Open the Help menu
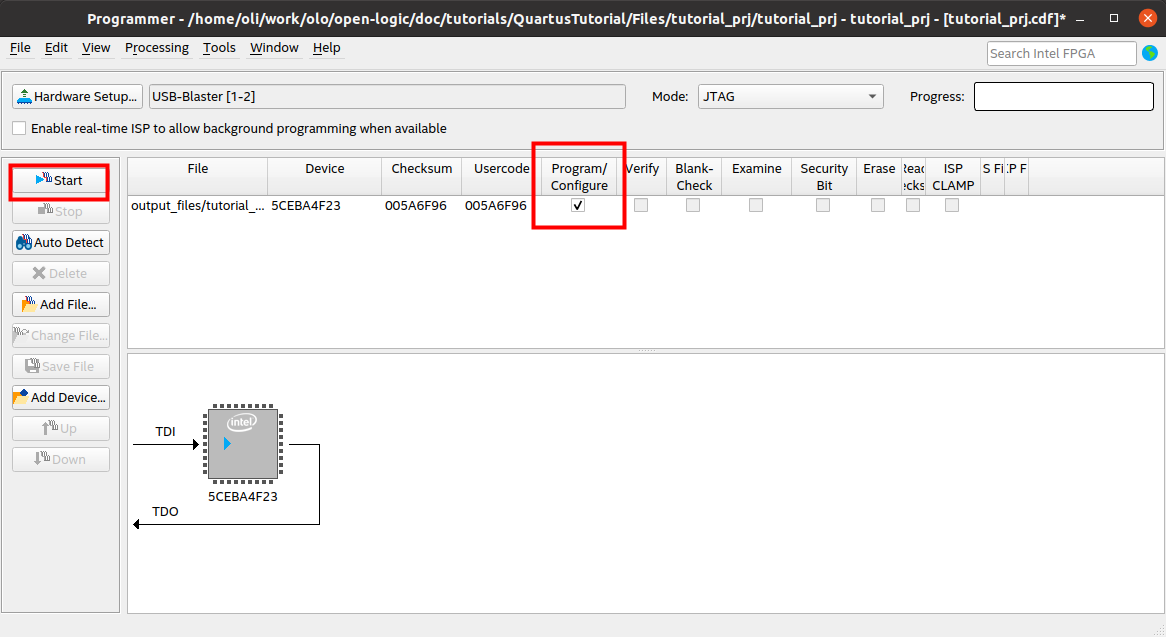This screenshot has width=1166, height=637. (326, 48)
